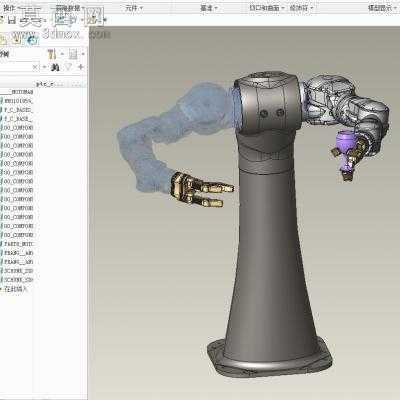Viewport: 400px width, 400px height.
Task: Select the MM0101054 component in model tree
Action: [17, 101]
